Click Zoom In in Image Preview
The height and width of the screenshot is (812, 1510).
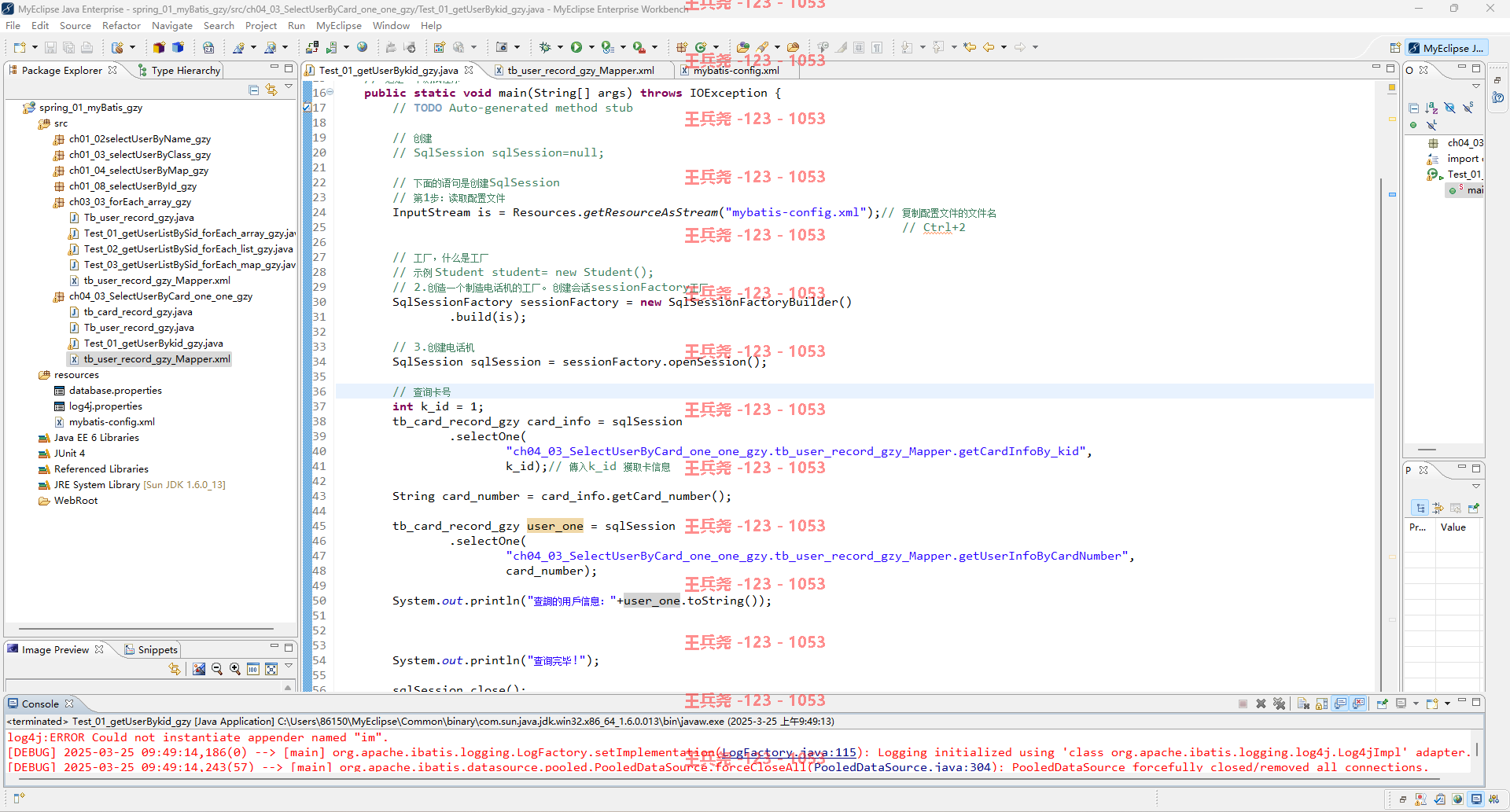point(235,669)
